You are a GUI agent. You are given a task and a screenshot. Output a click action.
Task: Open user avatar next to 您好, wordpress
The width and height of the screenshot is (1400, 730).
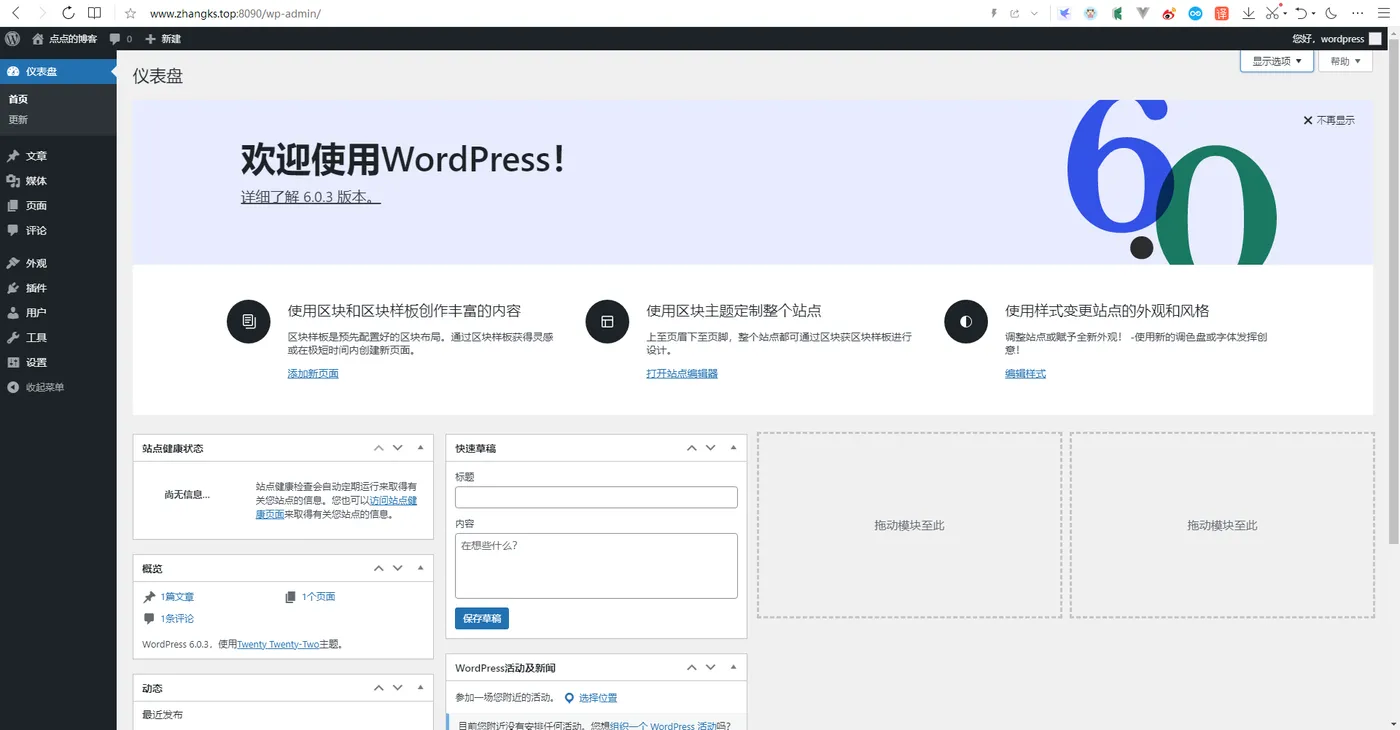tap(1375, 39)
